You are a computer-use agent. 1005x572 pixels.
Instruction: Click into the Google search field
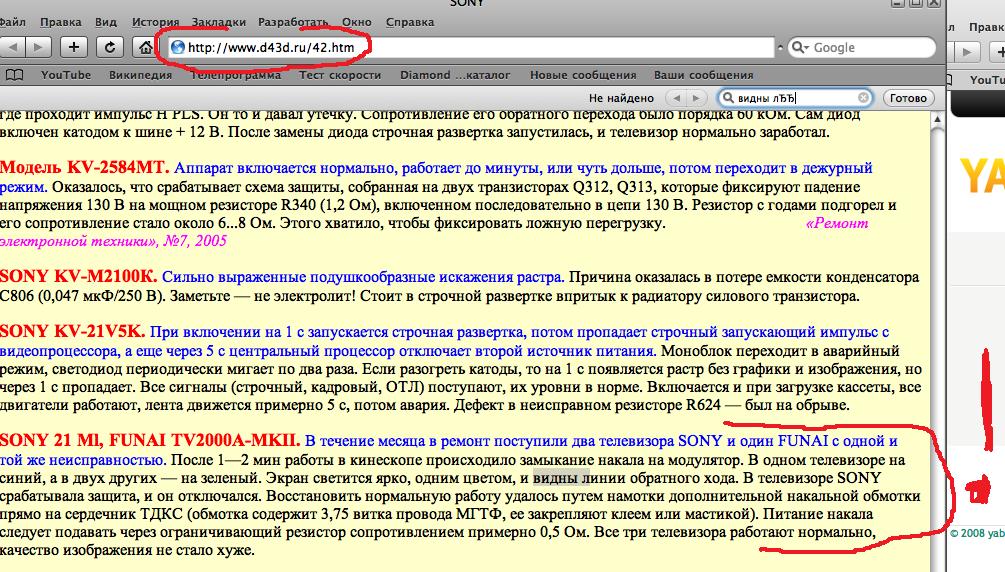[861, 47]
